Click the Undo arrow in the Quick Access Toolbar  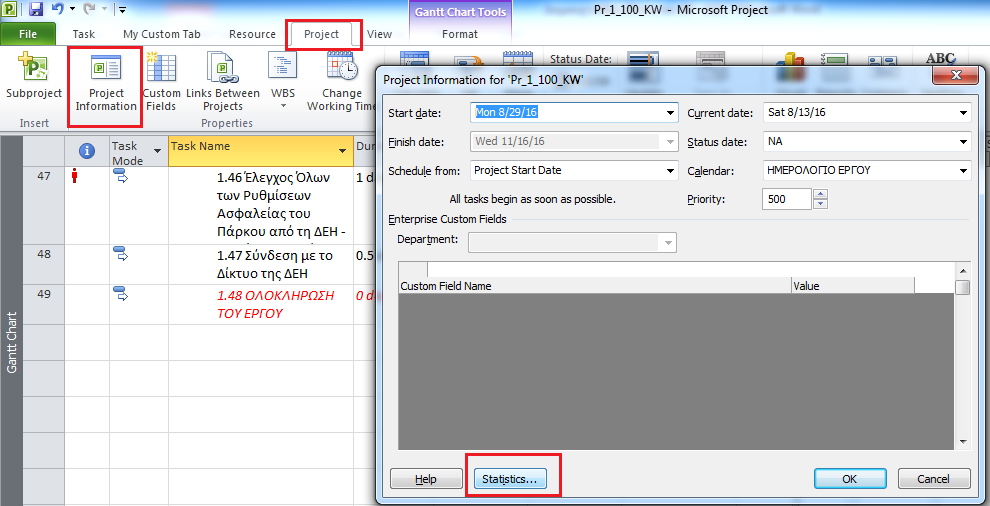point(57,9)
